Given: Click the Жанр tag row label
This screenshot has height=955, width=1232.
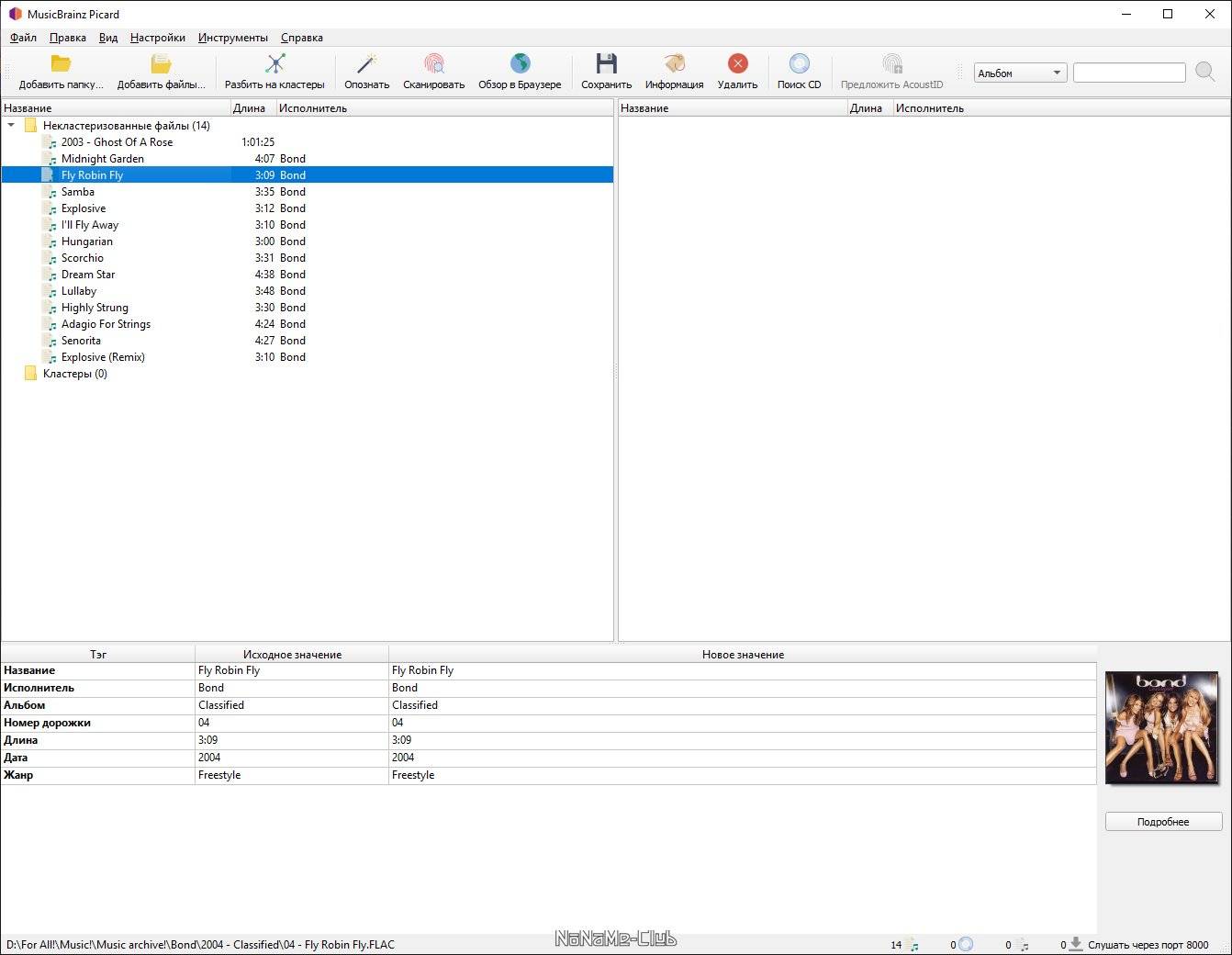Looking at the screenshot, I should (x=18, y=775).
